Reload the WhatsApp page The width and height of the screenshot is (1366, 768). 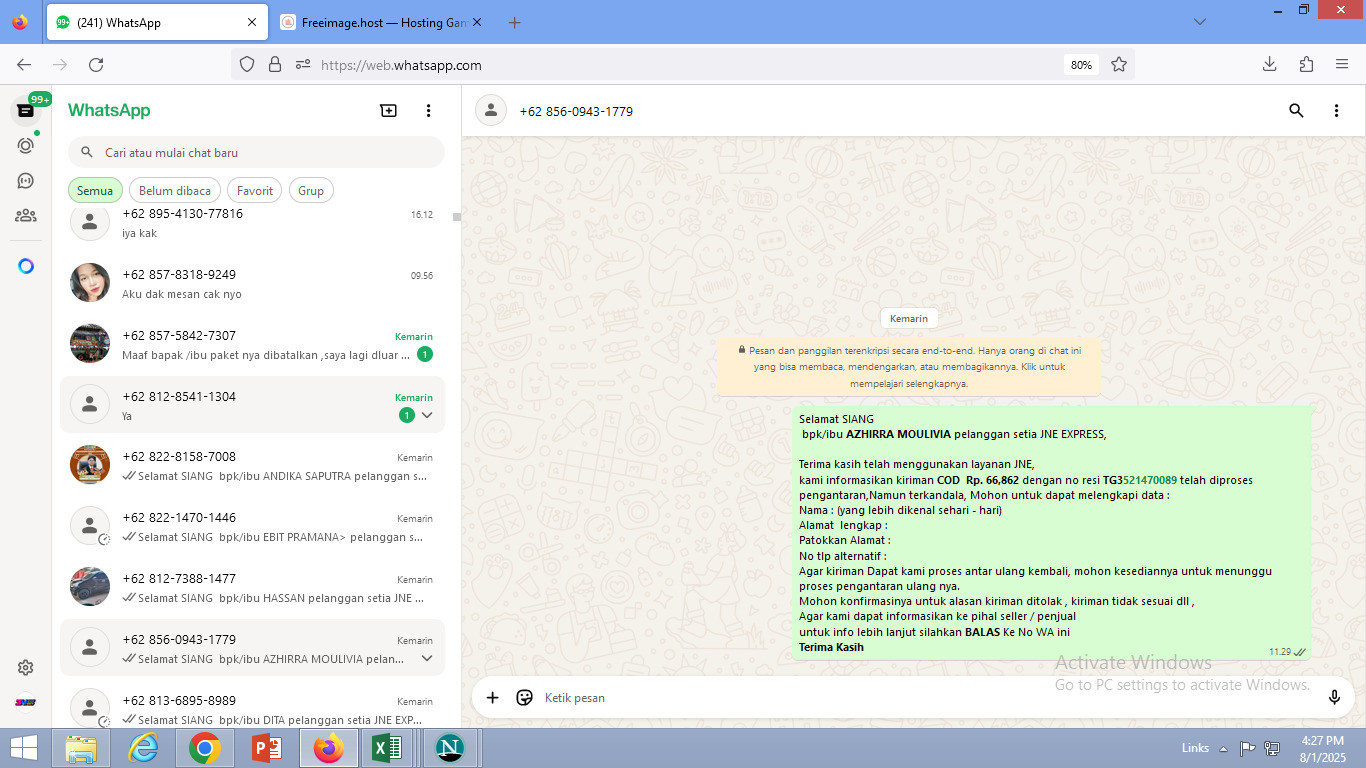pos(96,65)
